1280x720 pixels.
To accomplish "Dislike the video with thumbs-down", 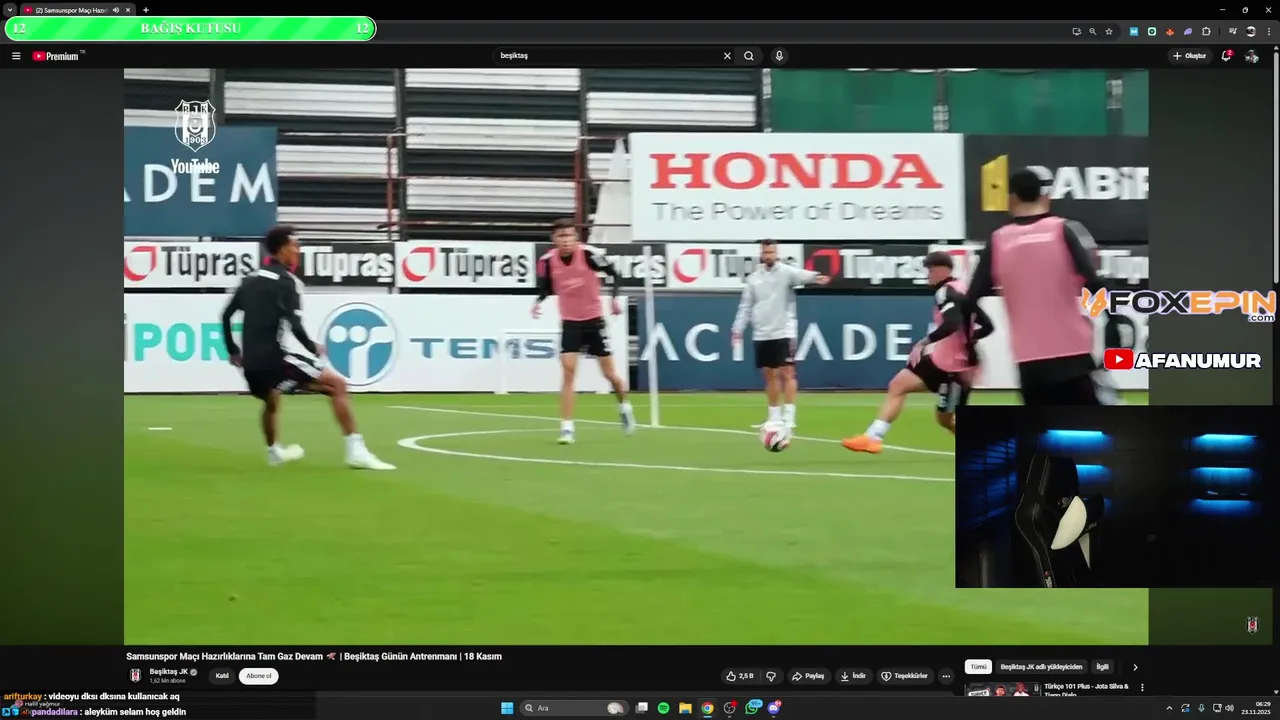I will tap(771, 676).
